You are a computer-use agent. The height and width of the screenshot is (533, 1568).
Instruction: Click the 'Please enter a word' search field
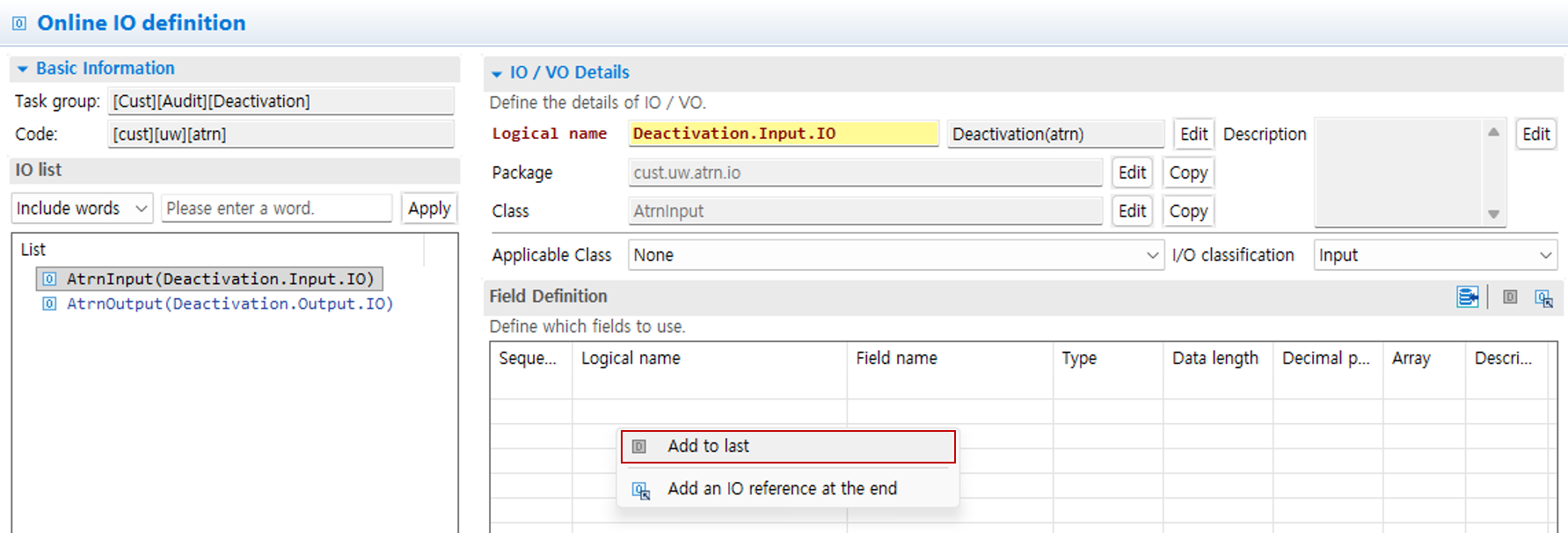276,208
